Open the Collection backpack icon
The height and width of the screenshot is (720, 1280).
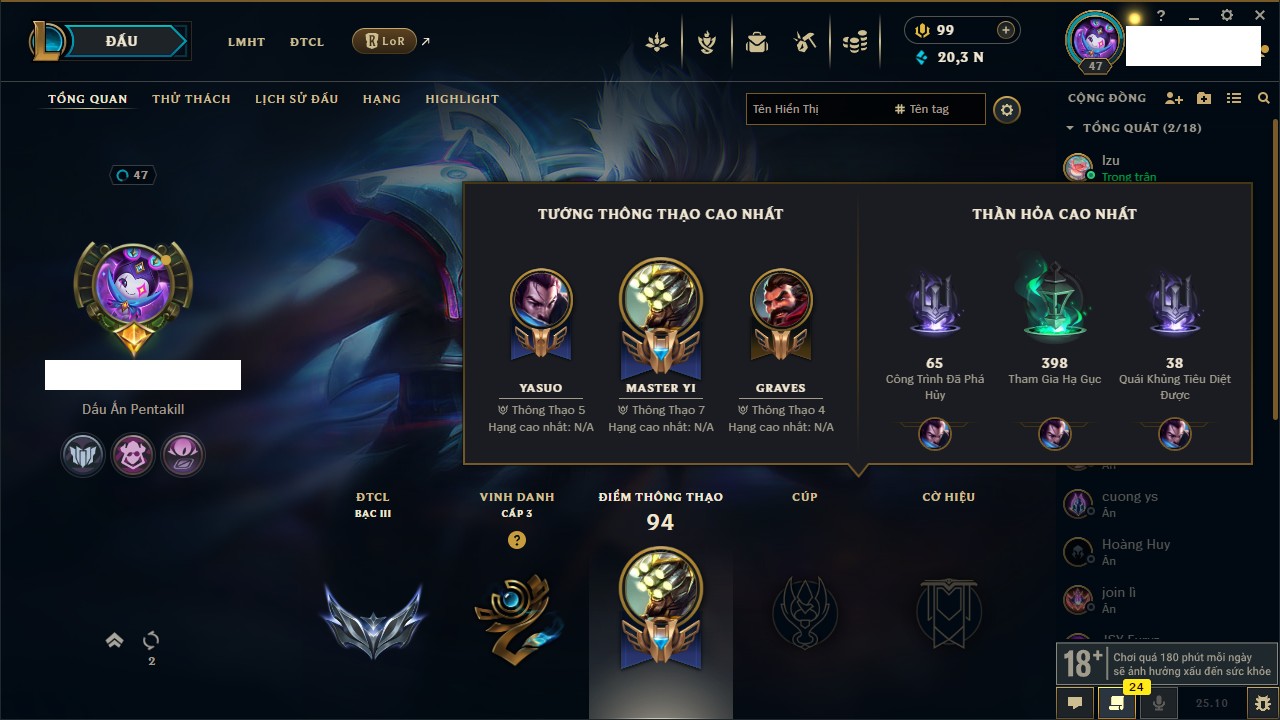(756, 42)
